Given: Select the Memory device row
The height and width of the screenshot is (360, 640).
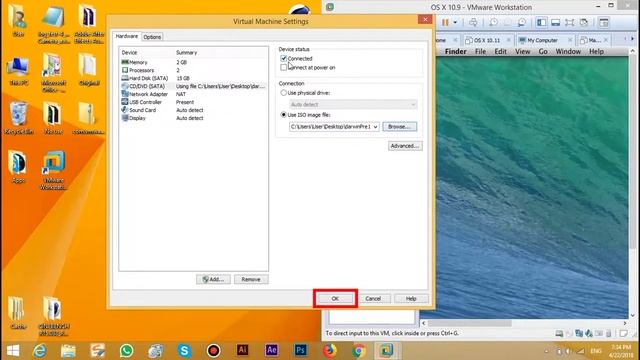Looking at the screenshot, I should pyautogui.click(x=193, y=62).
